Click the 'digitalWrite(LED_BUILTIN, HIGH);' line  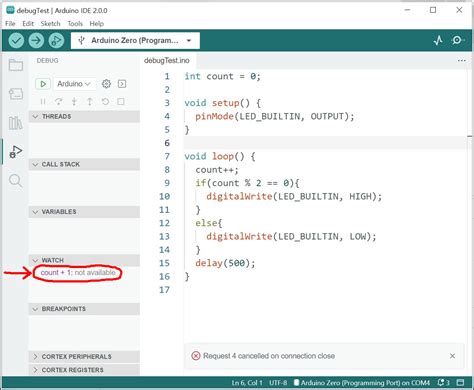pyautogui.click(x=294, y=197)
